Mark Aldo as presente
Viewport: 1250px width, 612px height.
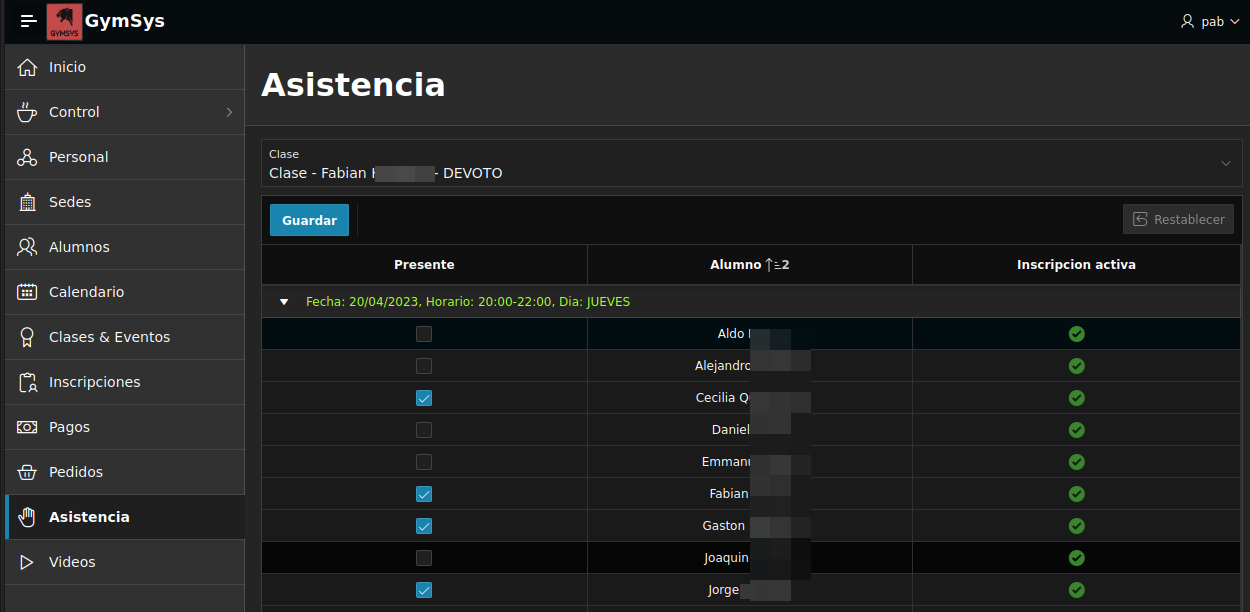tap(423, 333)
